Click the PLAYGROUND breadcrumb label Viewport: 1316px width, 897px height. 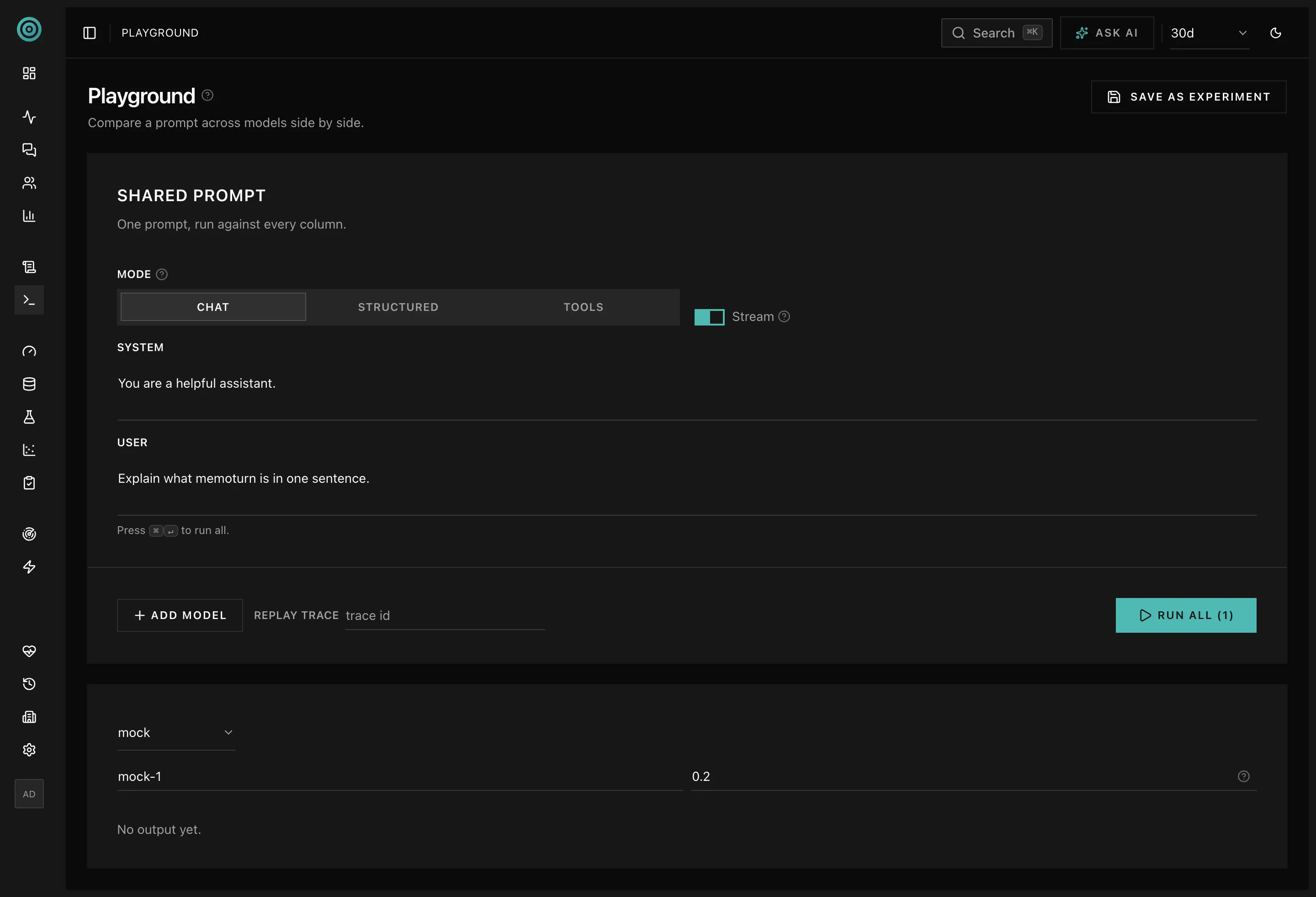(160, 33)
